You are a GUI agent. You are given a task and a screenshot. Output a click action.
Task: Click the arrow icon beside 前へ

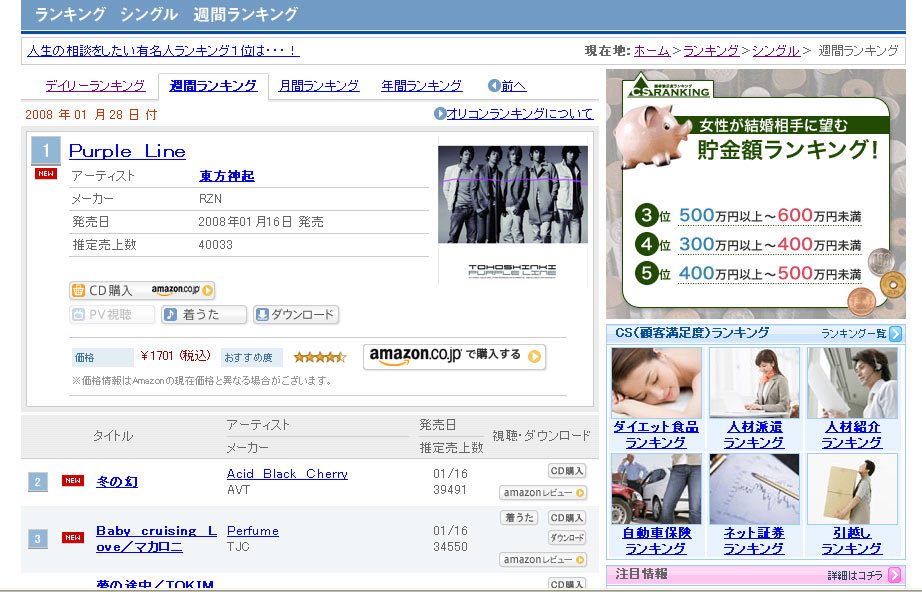[x=494, y=86]
